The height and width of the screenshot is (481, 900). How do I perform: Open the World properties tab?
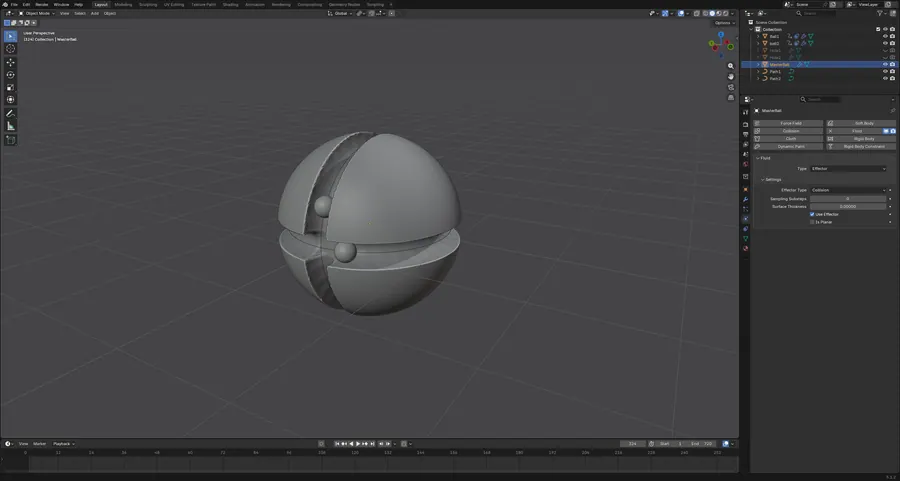click(746, 164)
